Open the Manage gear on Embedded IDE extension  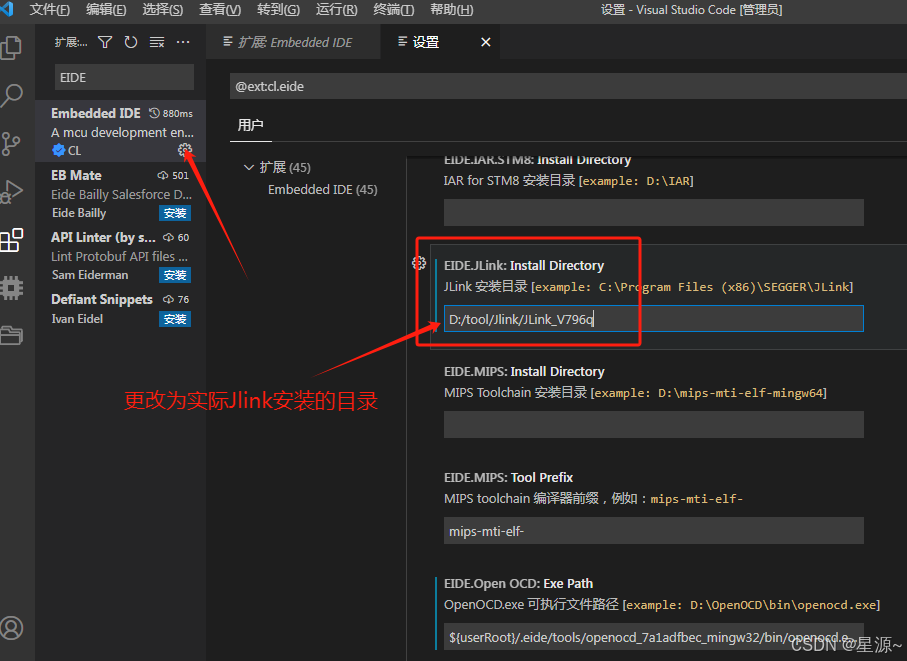pyautogui.click(x=185, y=150)
